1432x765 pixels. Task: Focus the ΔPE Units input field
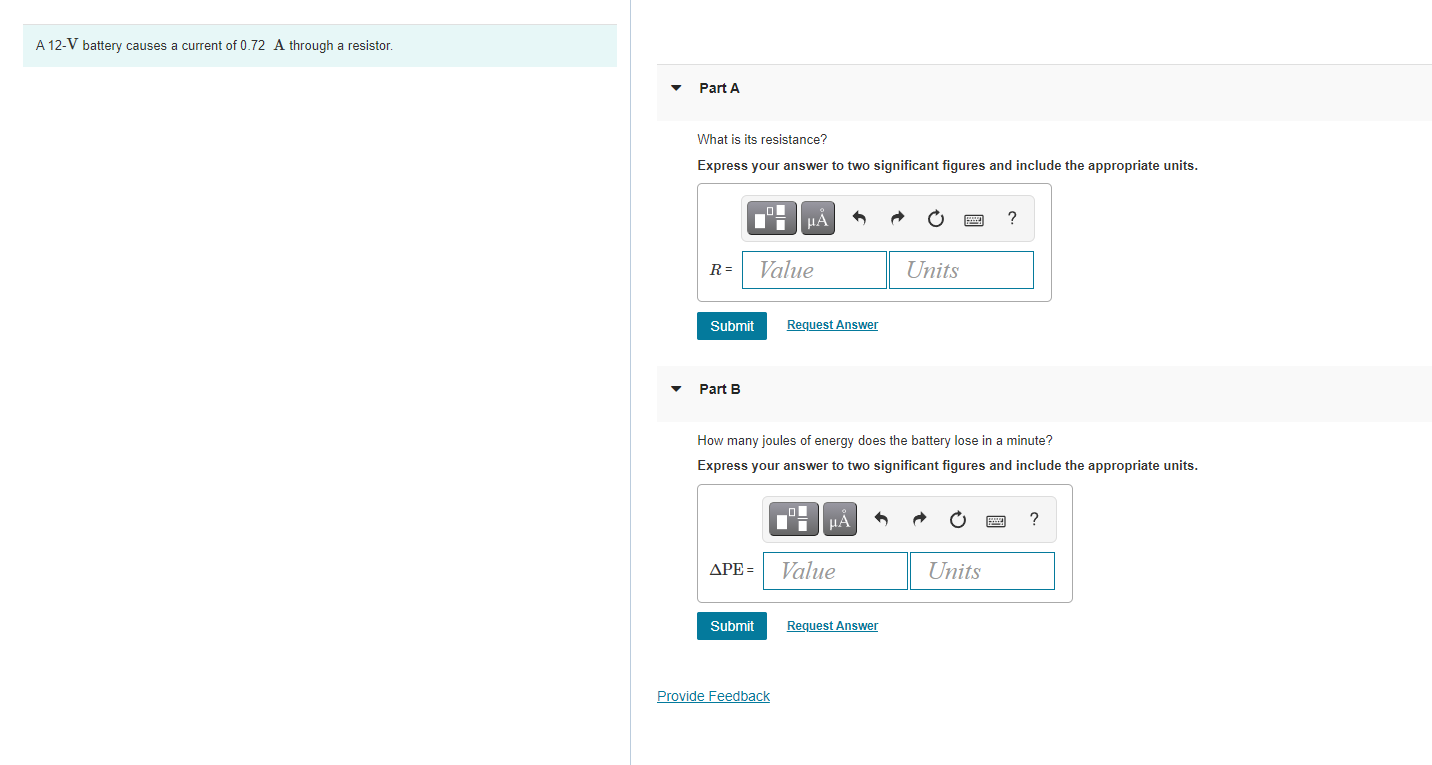click(982, 571)
